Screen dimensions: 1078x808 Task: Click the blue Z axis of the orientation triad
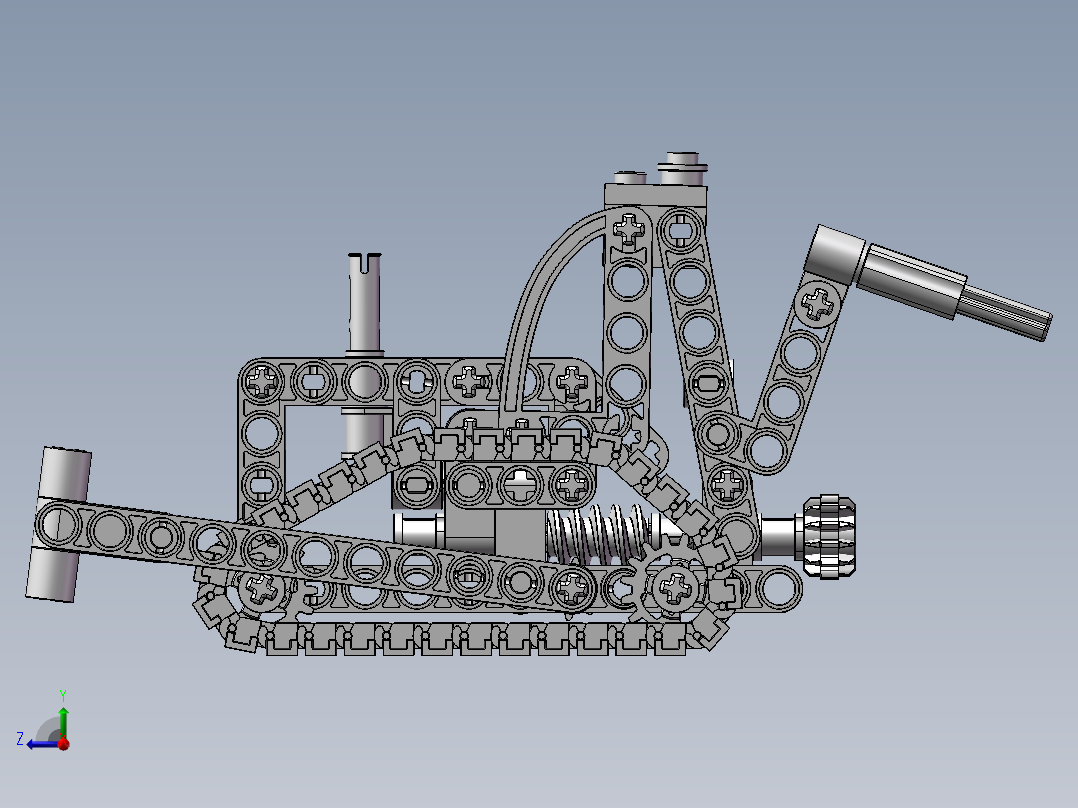pos(43,744)
